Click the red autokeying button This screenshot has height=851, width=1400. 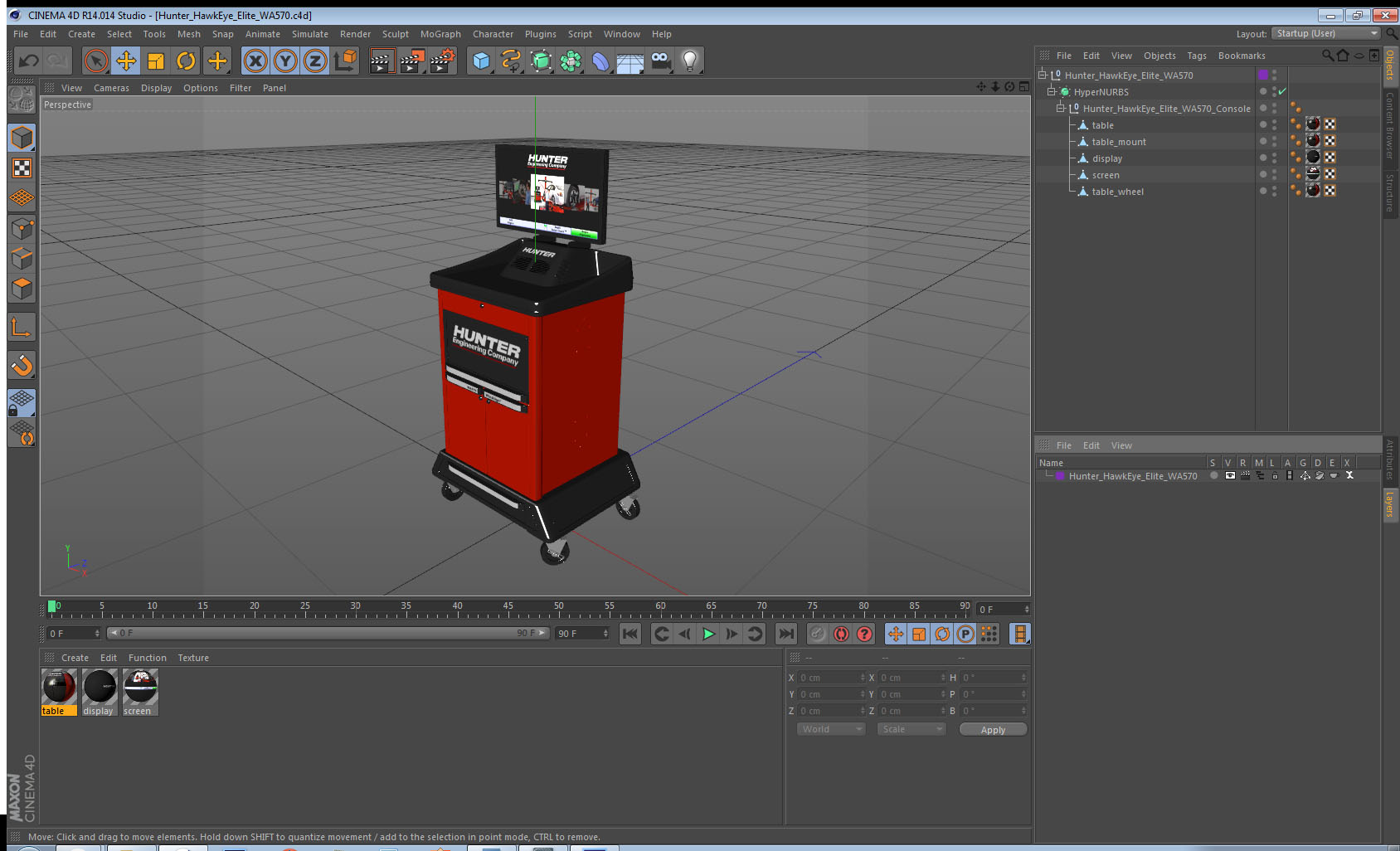click(x=841, y=634)
